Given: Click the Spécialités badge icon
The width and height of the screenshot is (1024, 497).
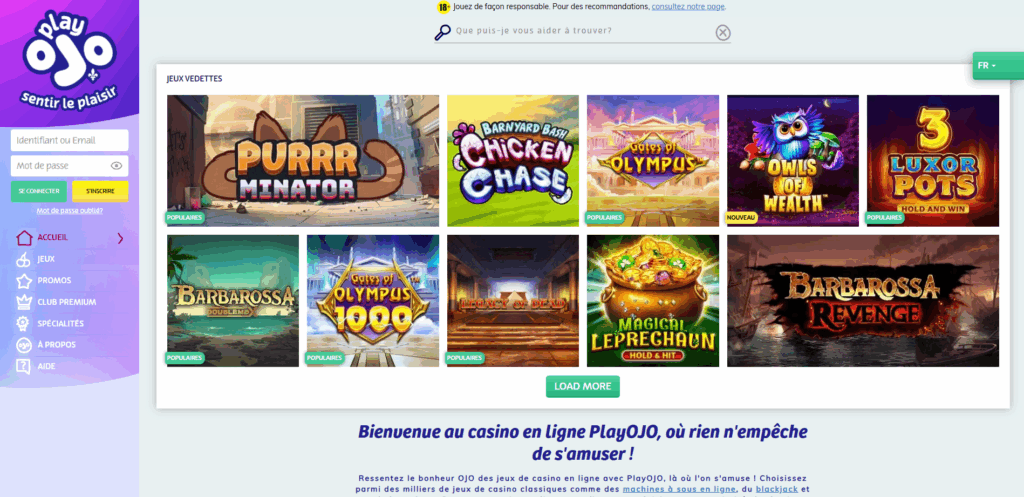Looking at the screenshot, I should (x=24, y=323).
